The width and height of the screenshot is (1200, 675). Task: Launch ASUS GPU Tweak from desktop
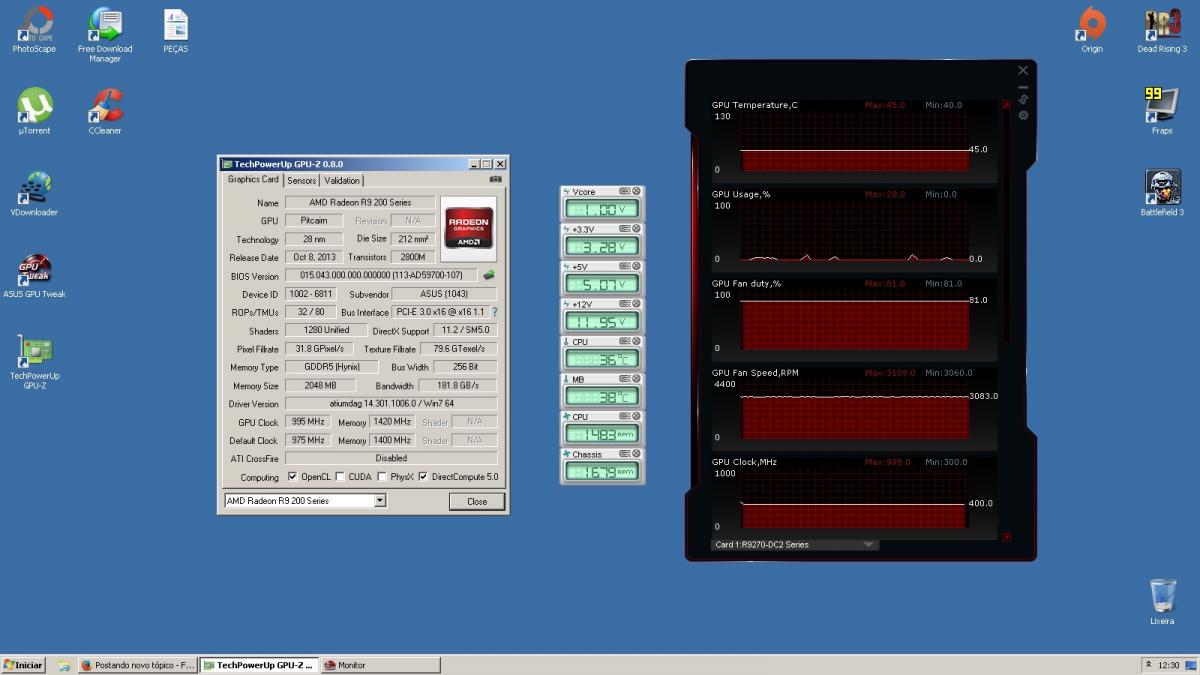(35, 275)
